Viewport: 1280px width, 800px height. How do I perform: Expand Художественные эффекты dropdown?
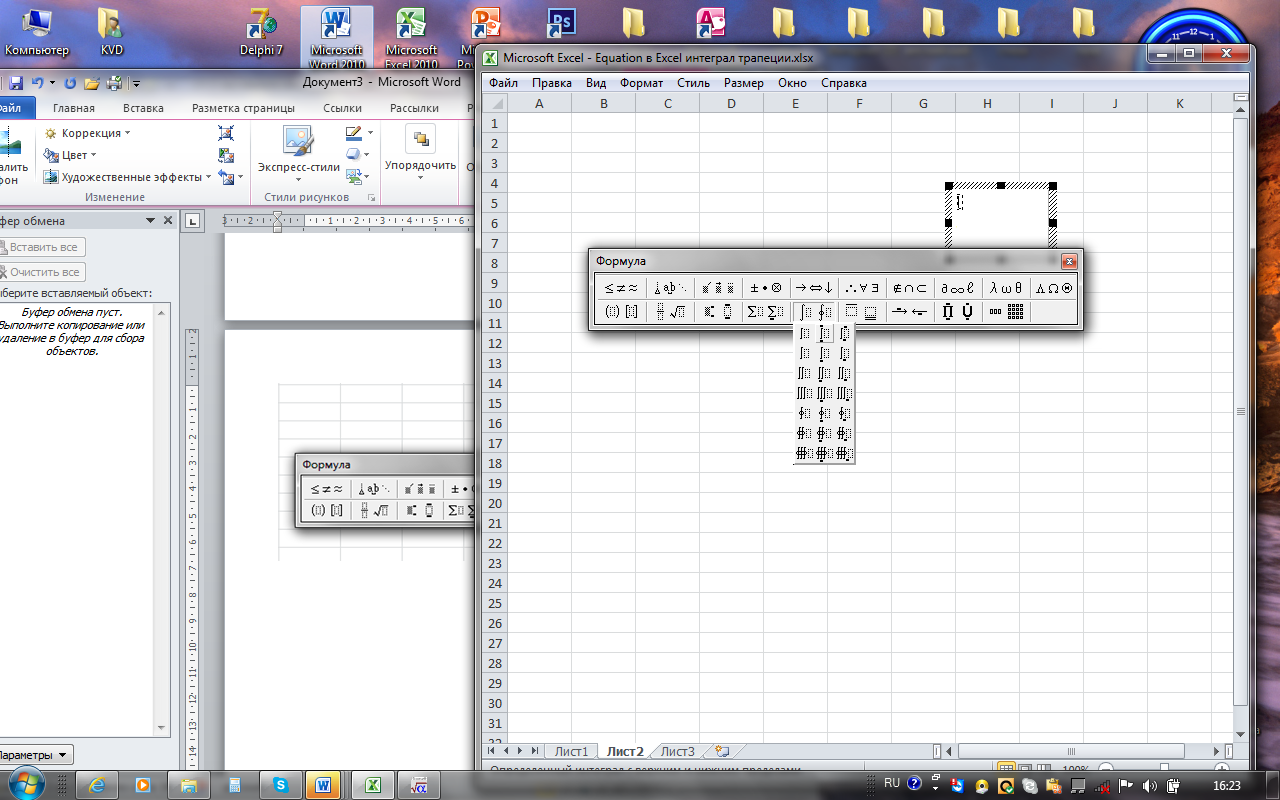click(x=127, y=177)
